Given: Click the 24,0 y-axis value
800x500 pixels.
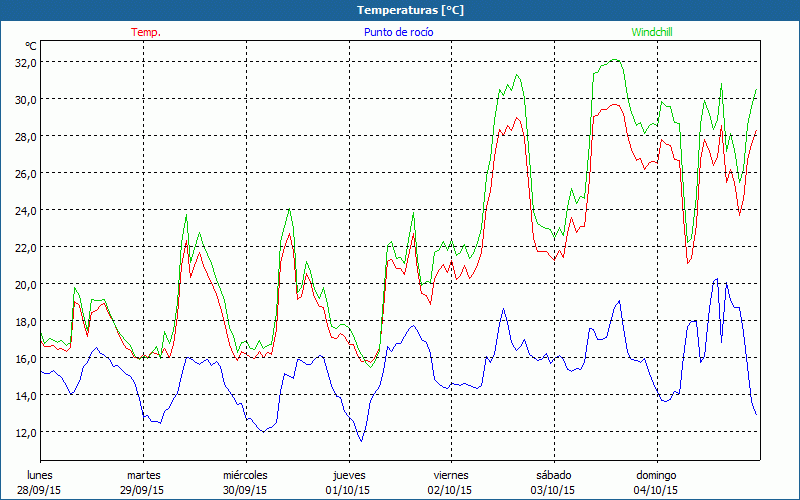Looking at the screenshot, I should point(25,210).
